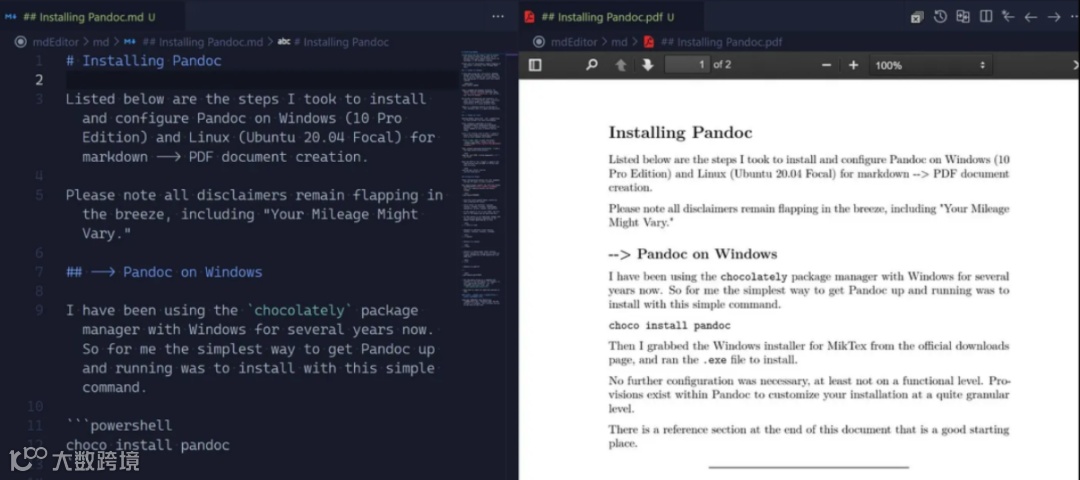Toggle the PDF viewer sidebar
Screen dimensions: 1080x480
(x=534, y=65)
